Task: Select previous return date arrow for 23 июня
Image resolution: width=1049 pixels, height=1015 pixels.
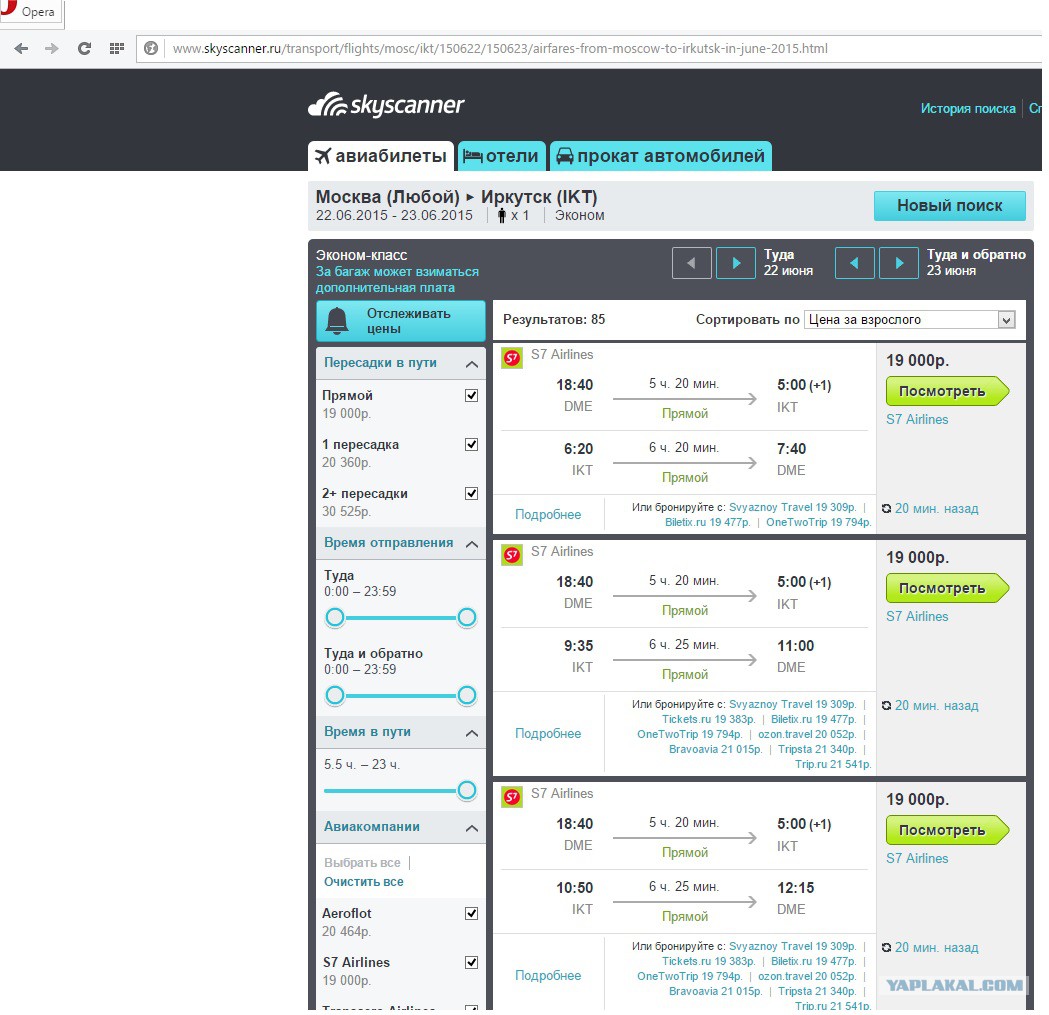Action: pos(854,263)
